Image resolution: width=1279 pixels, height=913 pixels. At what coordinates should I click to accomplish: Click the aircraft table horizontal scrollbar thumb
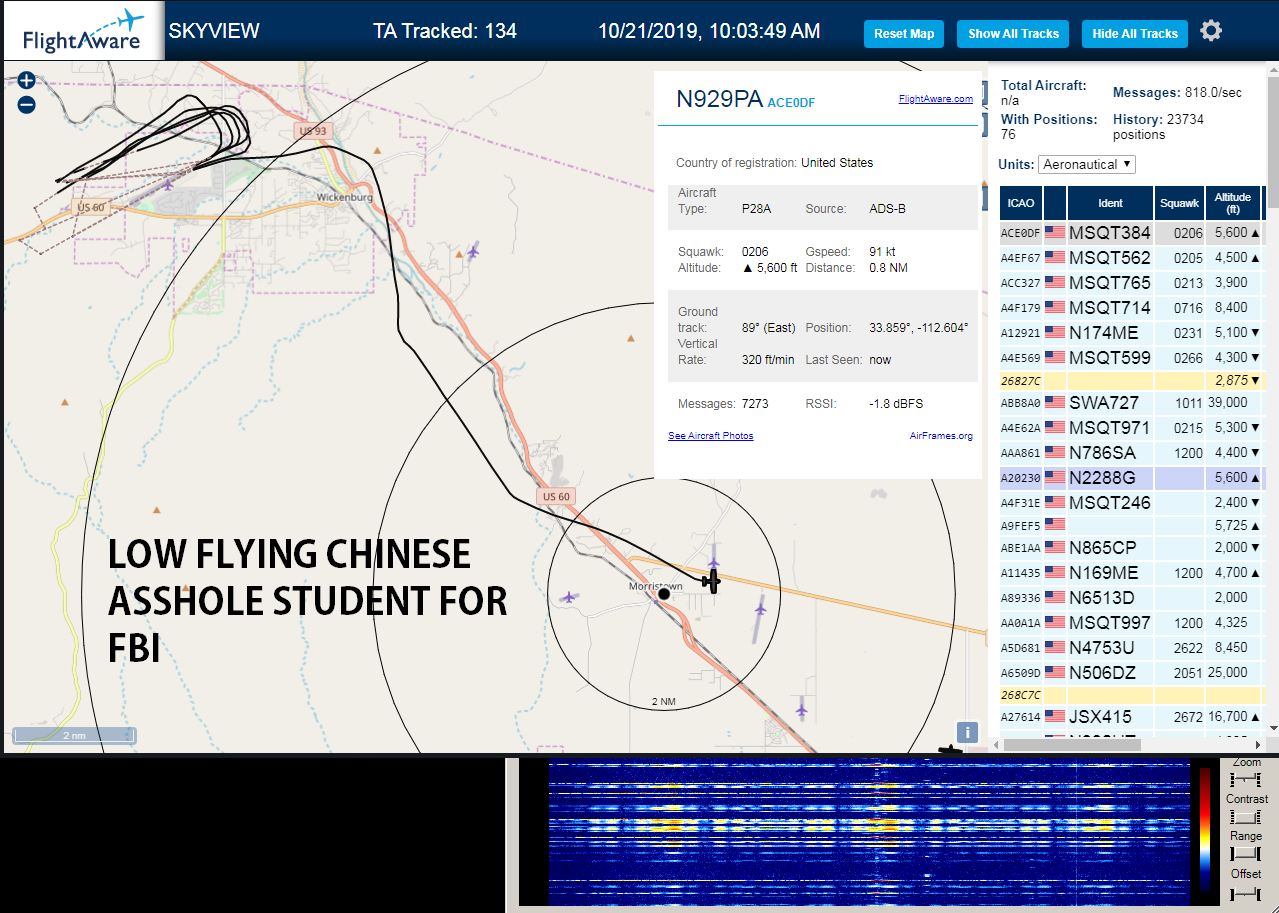[1071, 745]
